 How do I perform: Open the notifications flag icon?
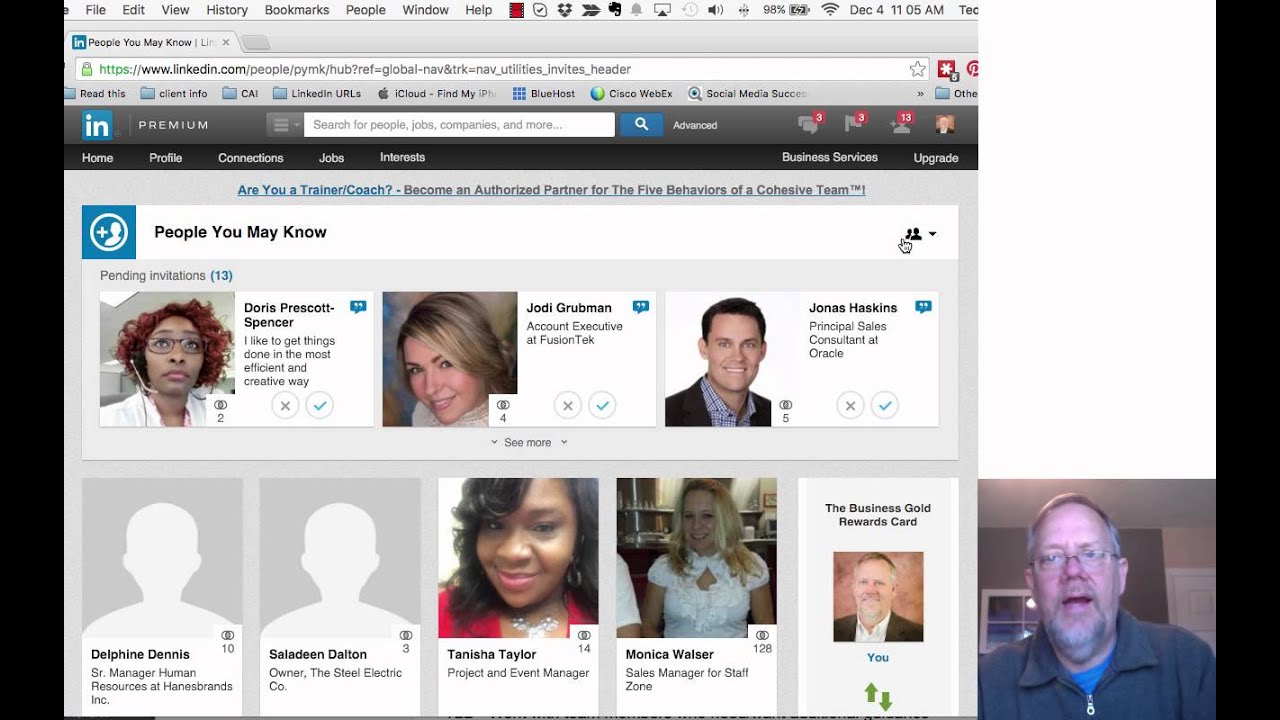854,124
